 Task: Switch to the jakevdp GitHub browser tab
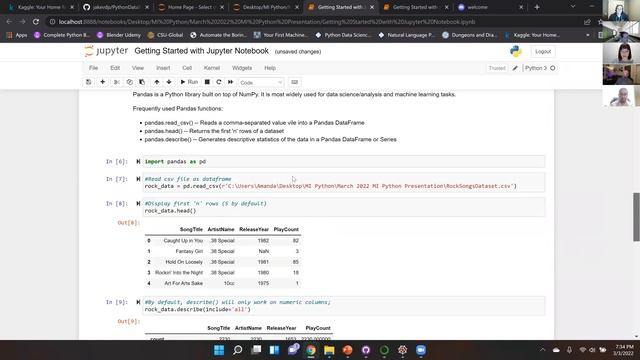click(116, 7)
